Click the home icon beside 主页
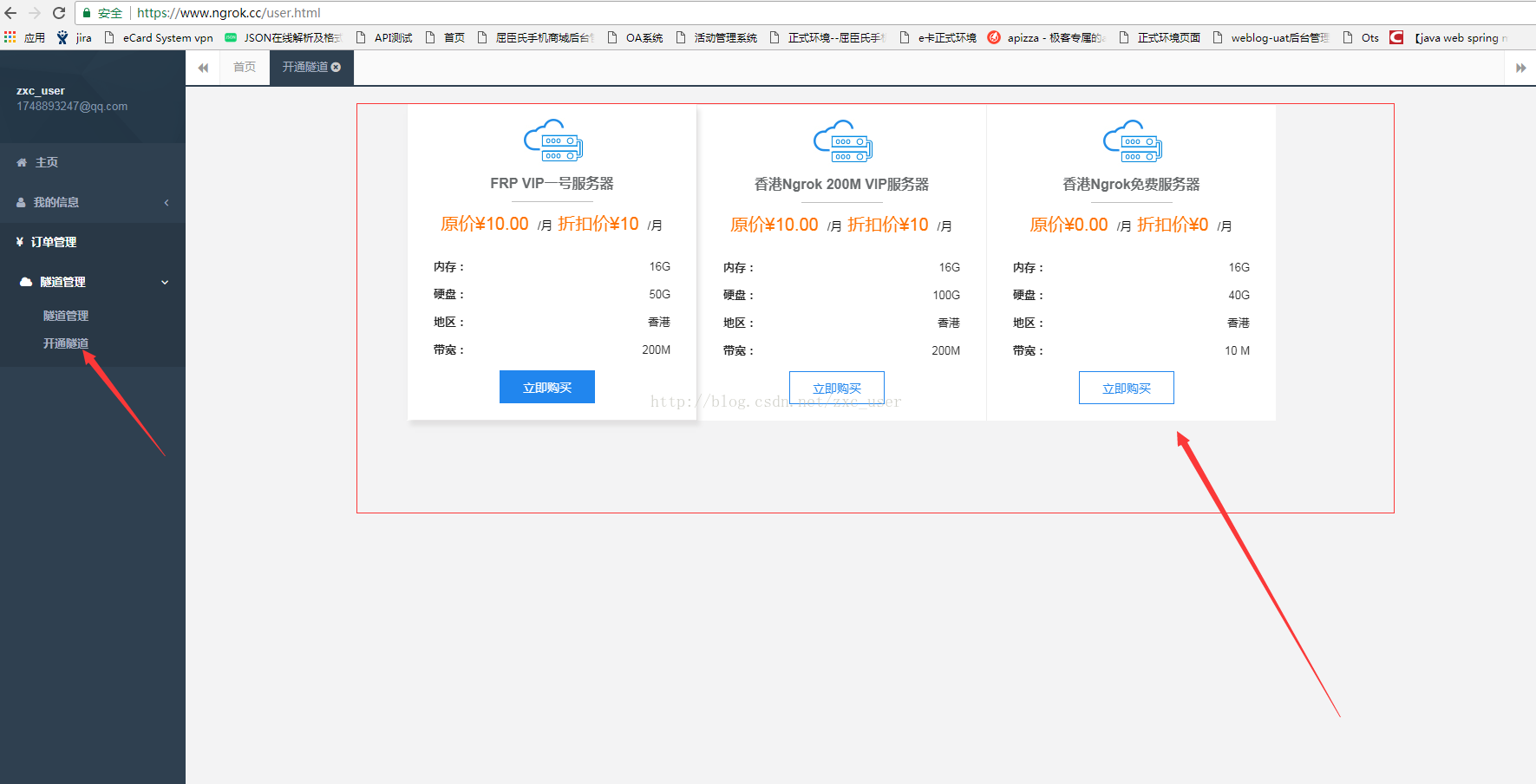Viewport: 1536px width, 784px height. pos(22,162)
